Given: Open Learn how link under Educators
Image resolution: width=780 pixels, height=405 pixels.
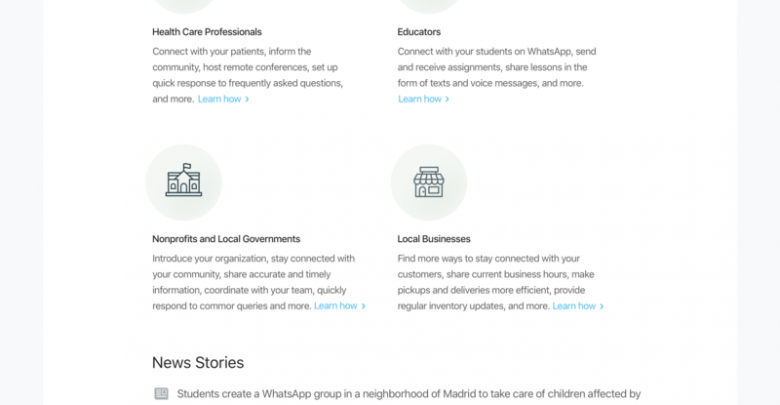Looking at the screenshot, I should click(420, 99).
